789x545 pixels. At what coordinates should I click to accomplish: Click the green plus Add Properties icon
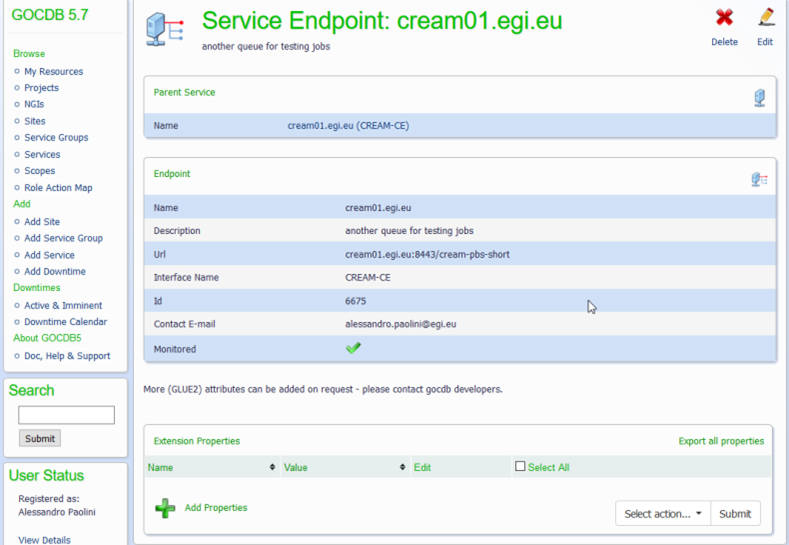click(165, 508)
